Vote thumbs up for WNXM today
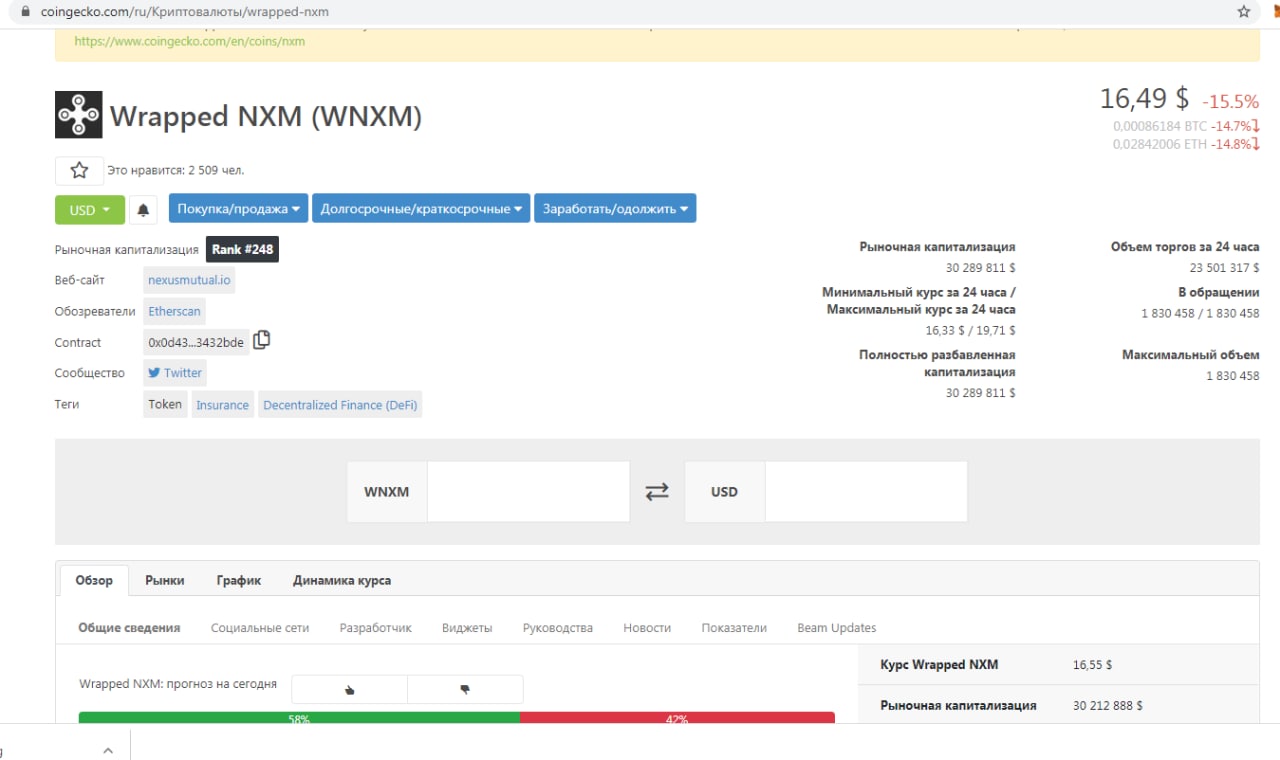The width and height of the screenshot is (1280, 760). coord(349,689)
